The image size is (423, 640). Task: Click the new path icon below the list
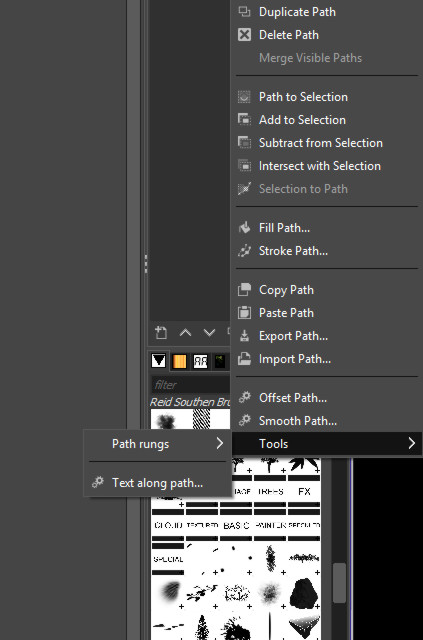click(161, 333)
